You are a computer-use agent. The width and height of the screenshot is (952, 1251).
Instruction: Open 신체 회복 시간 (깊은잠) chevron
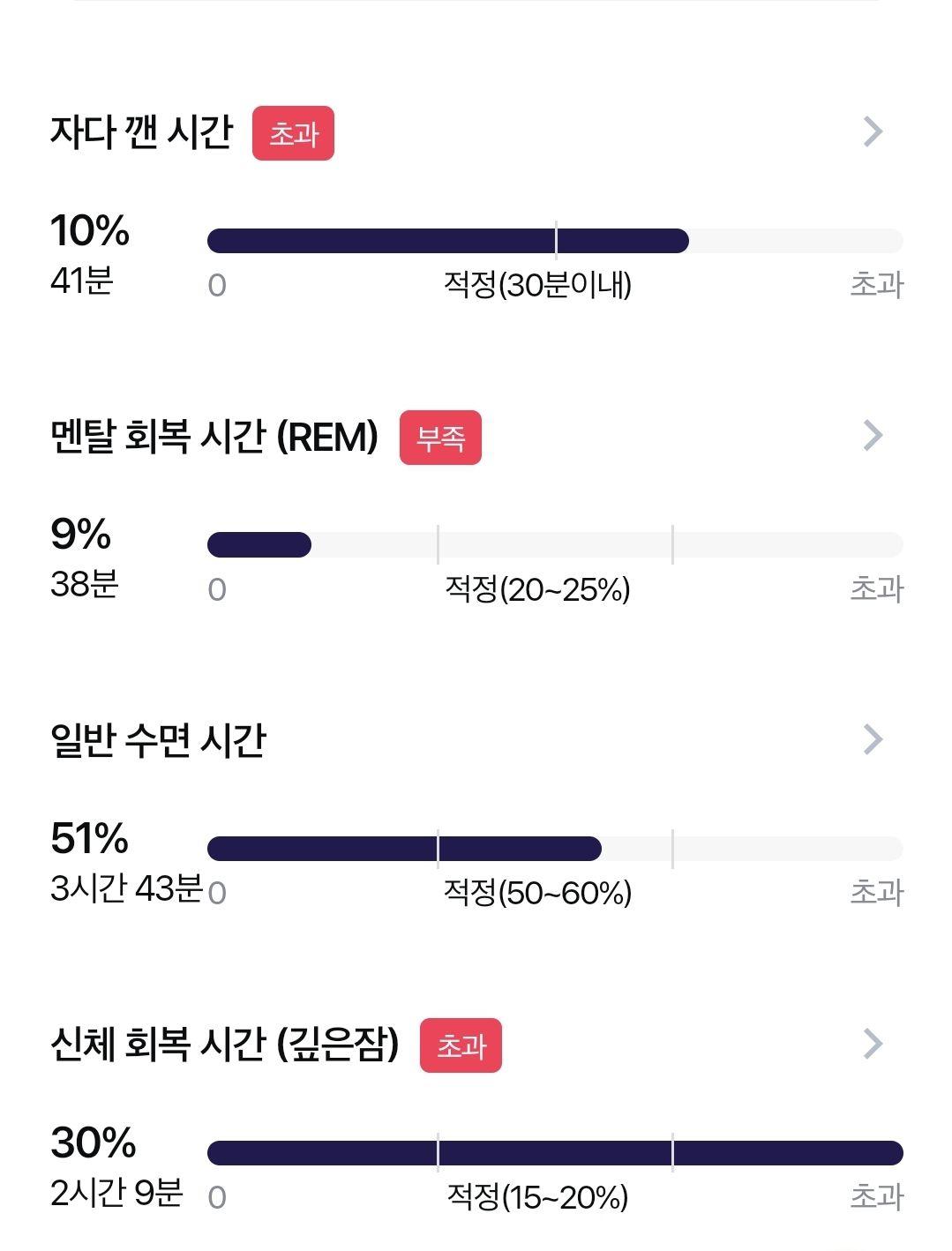[x=873, y=1044]
